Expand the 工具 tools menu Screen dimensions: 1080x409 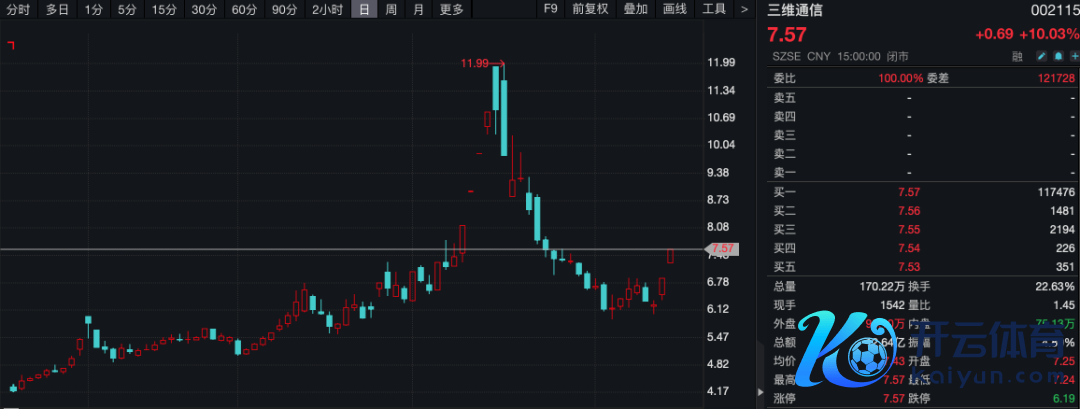point(714,10)
